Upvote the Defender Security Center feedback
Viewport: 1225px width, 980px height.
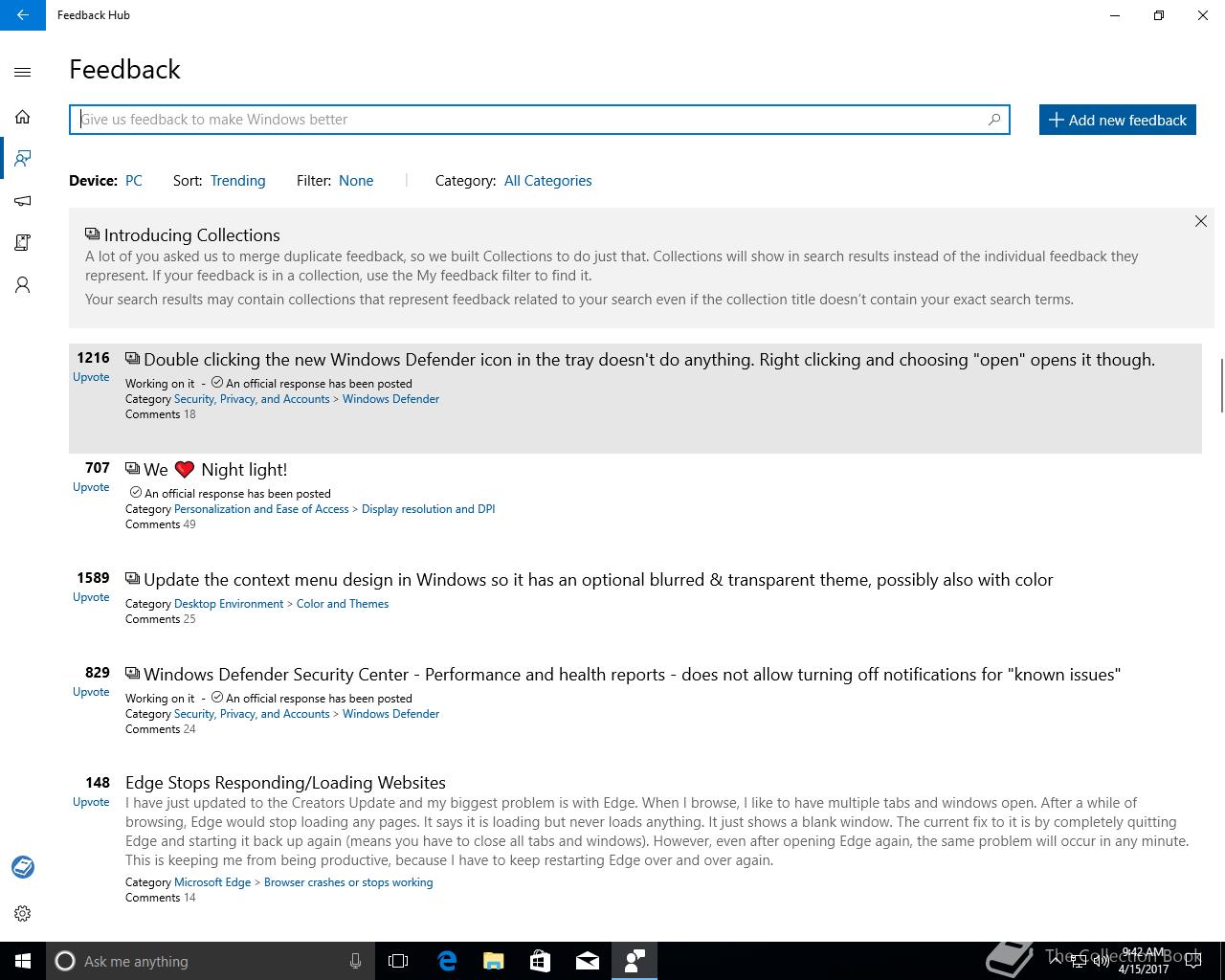click(91, 692)
